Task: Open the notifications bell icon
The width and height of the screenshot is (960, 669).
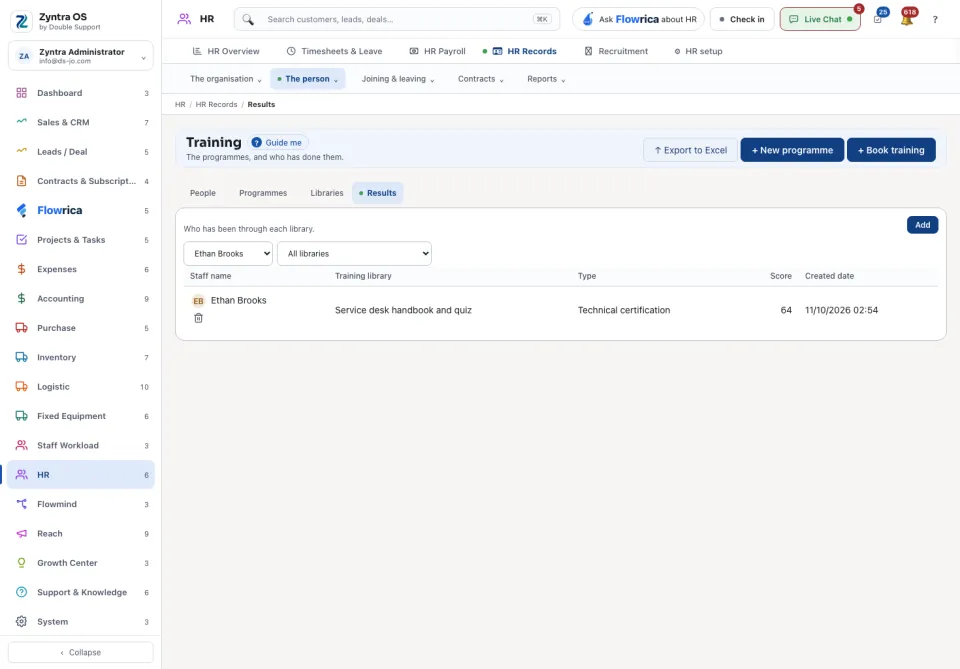Action: (907, 19)
